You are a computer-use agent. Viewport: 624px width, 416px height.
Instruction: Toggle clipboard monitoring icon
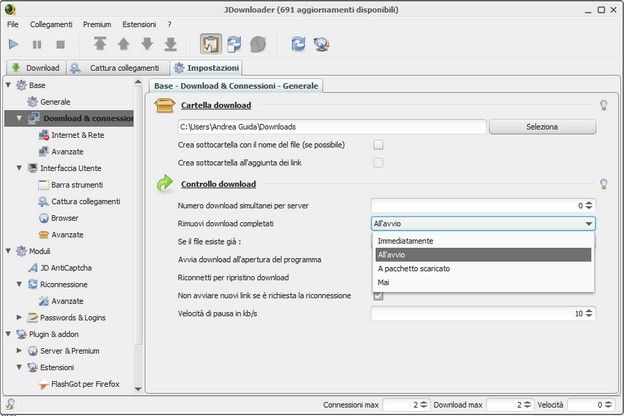[211, 44]
